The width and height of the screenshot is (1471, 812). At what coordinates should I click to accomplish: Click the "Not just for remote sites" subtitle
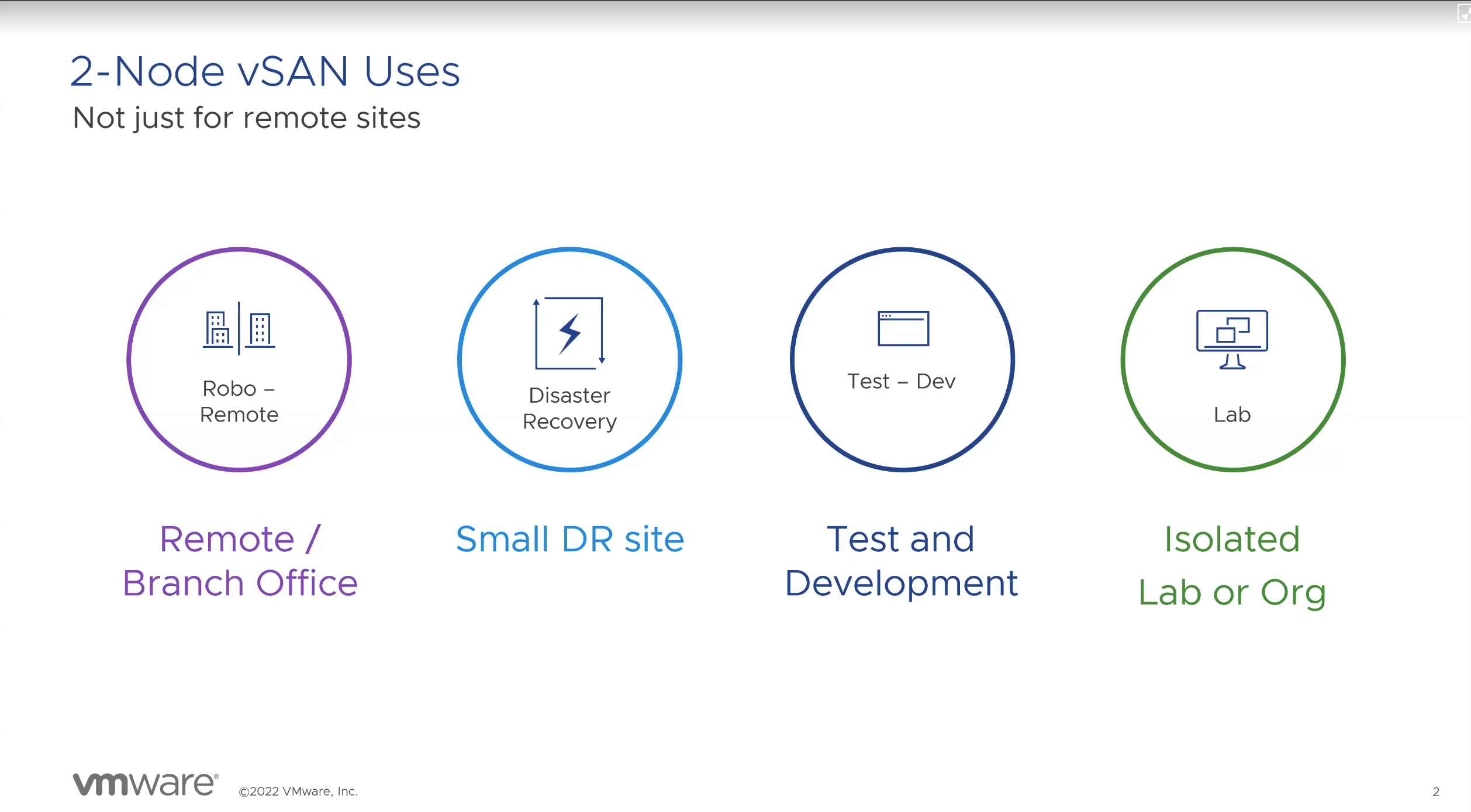pyautogui.click(x=246, y=118)
